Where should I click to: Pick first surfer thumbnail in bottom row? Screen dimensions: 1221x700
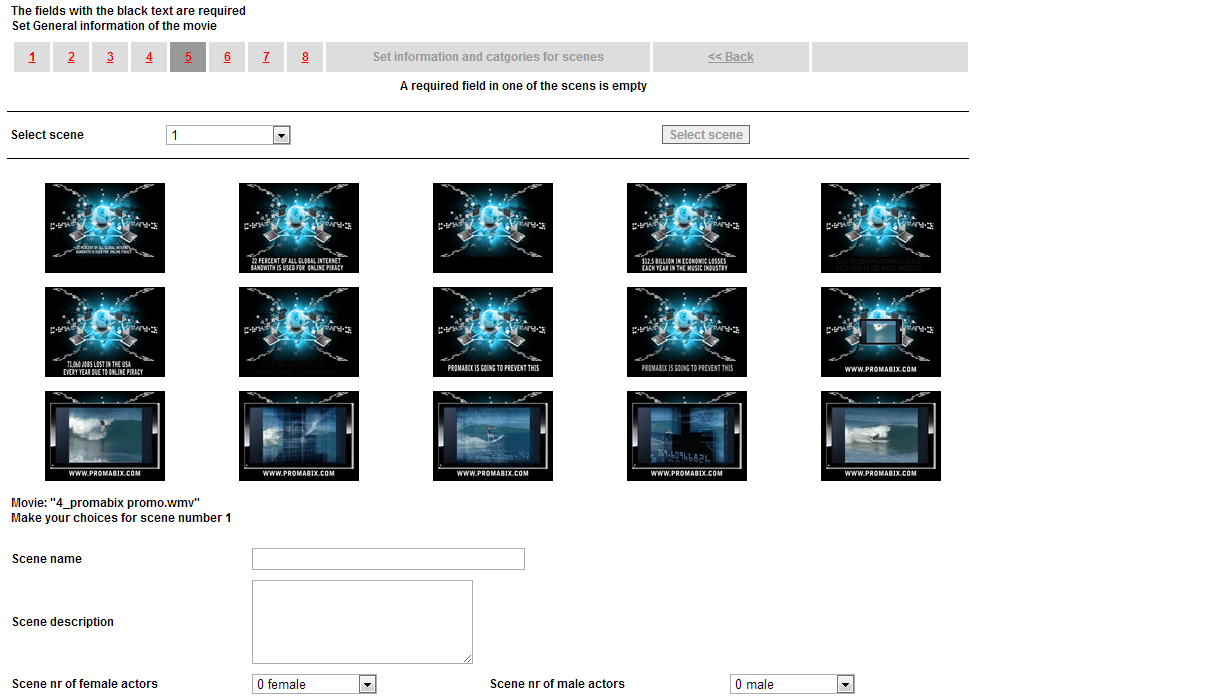coord(105,436)
